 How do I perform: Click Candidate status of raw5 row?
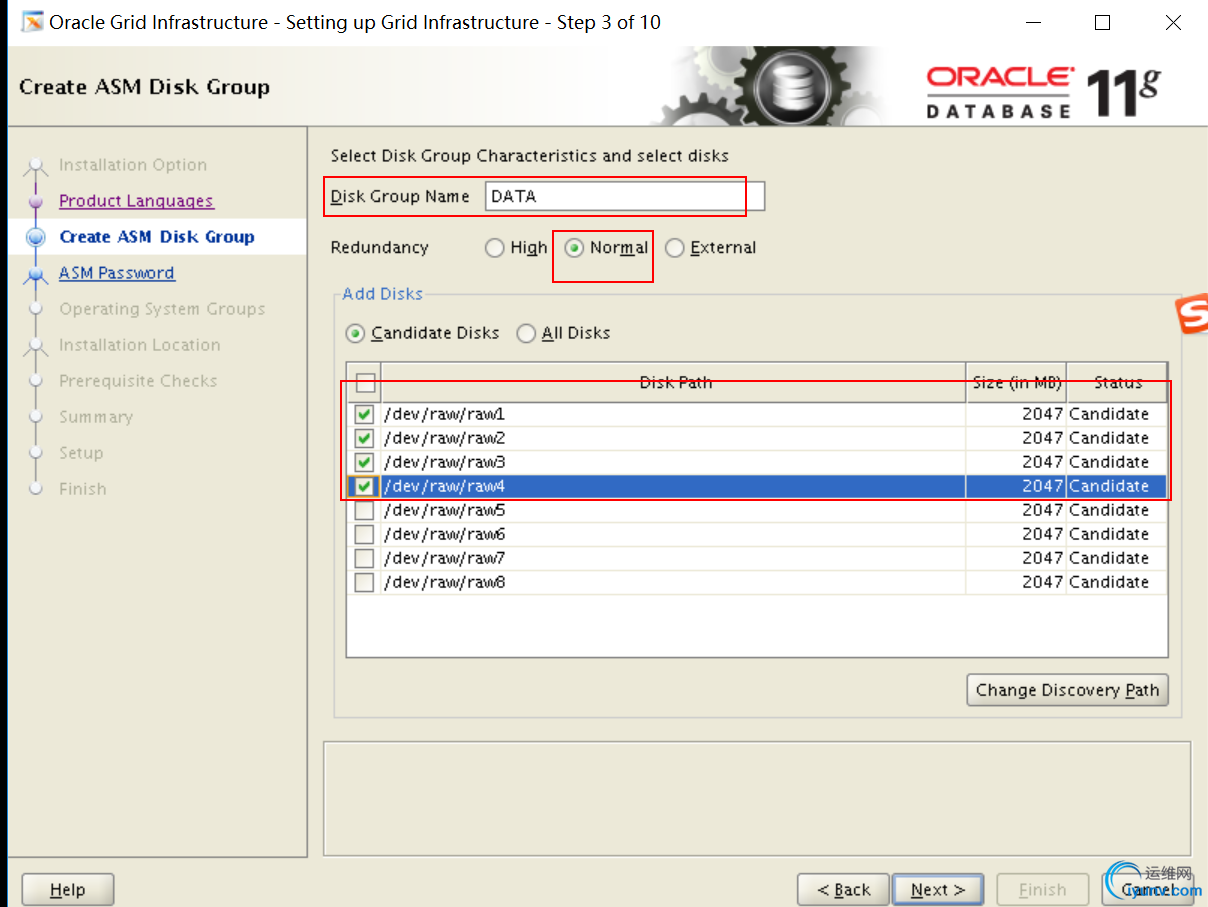(x=1109, y=510)
